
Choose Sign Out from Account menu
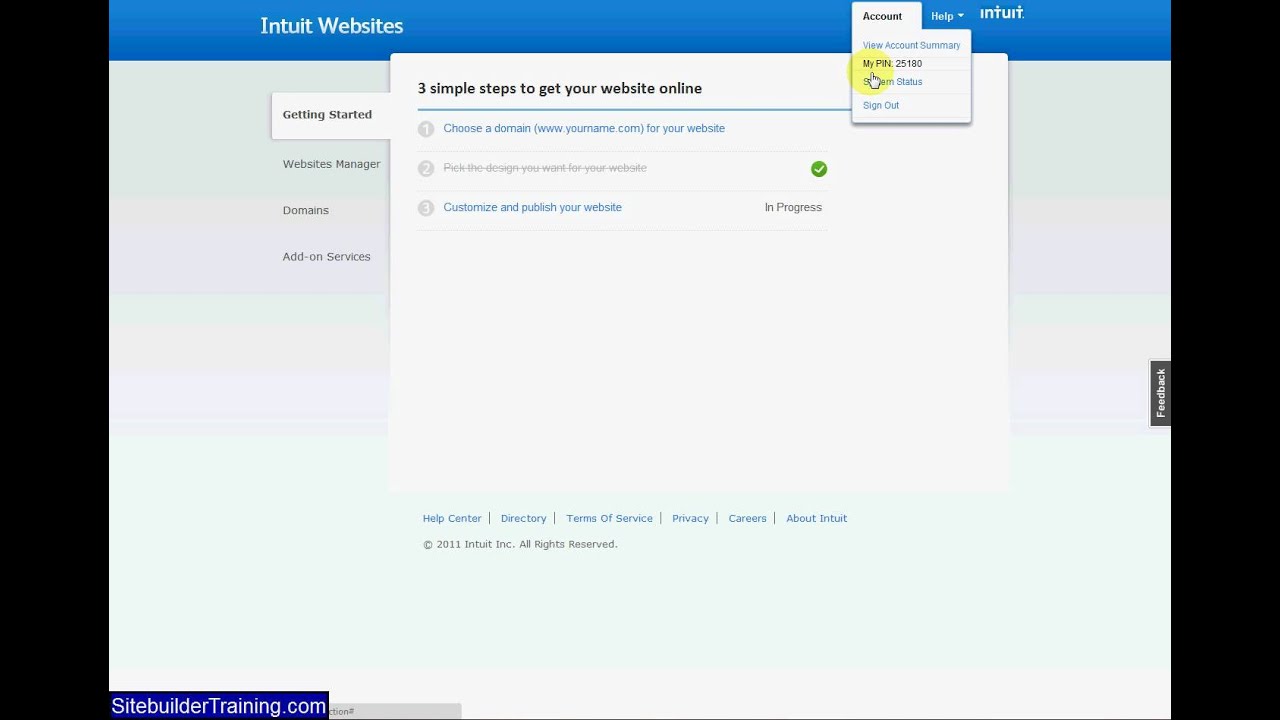(881, 105)
